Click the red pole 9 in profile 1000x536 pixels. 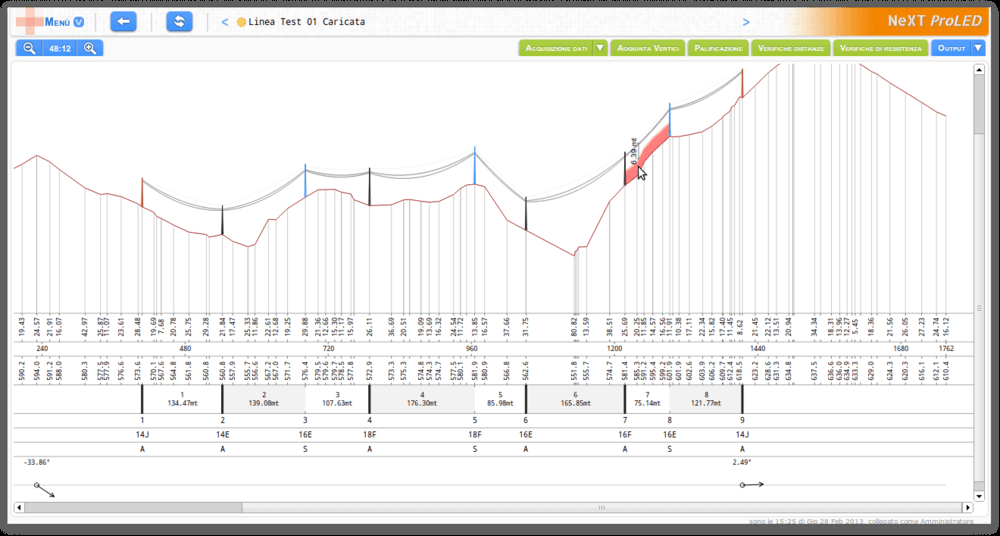[742, 83]
